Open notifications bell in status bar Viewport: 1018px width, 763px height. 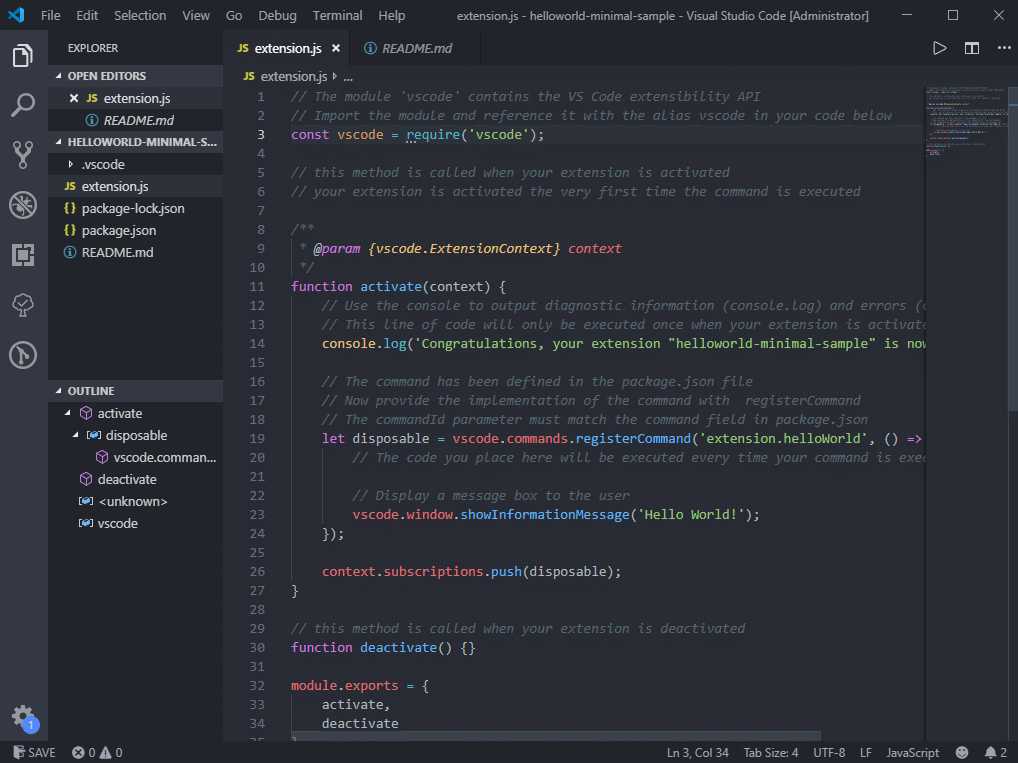995,753
